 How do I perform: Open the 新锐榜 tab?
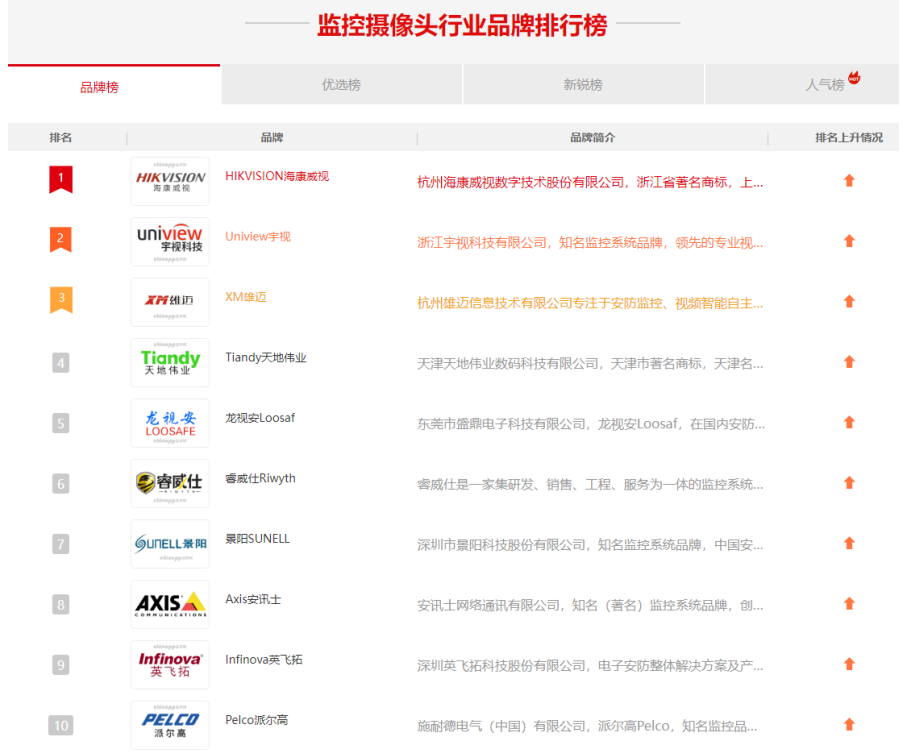tap(583, 85)
